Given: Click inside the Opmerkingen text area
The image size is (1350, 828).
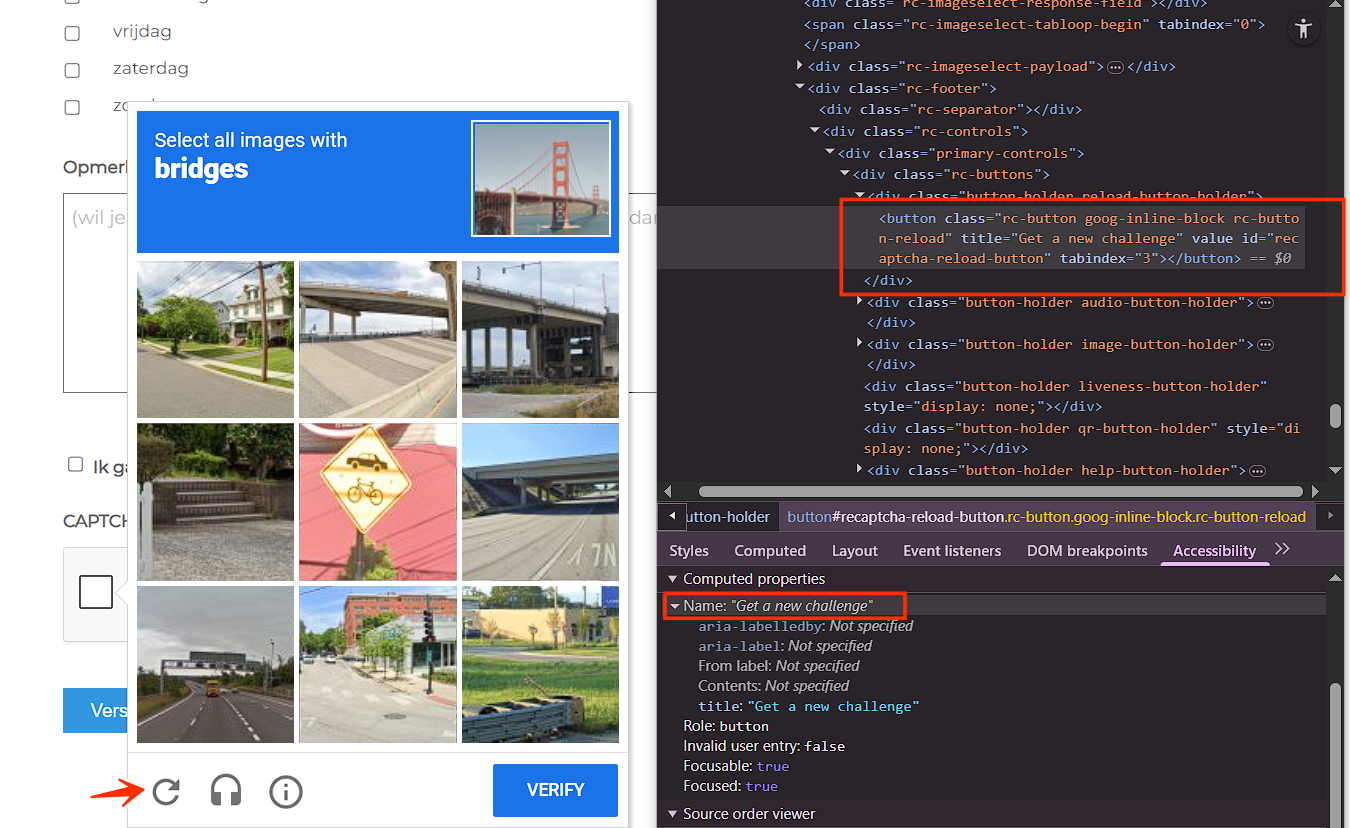Looking at the screenshot, I should [95, 300].
